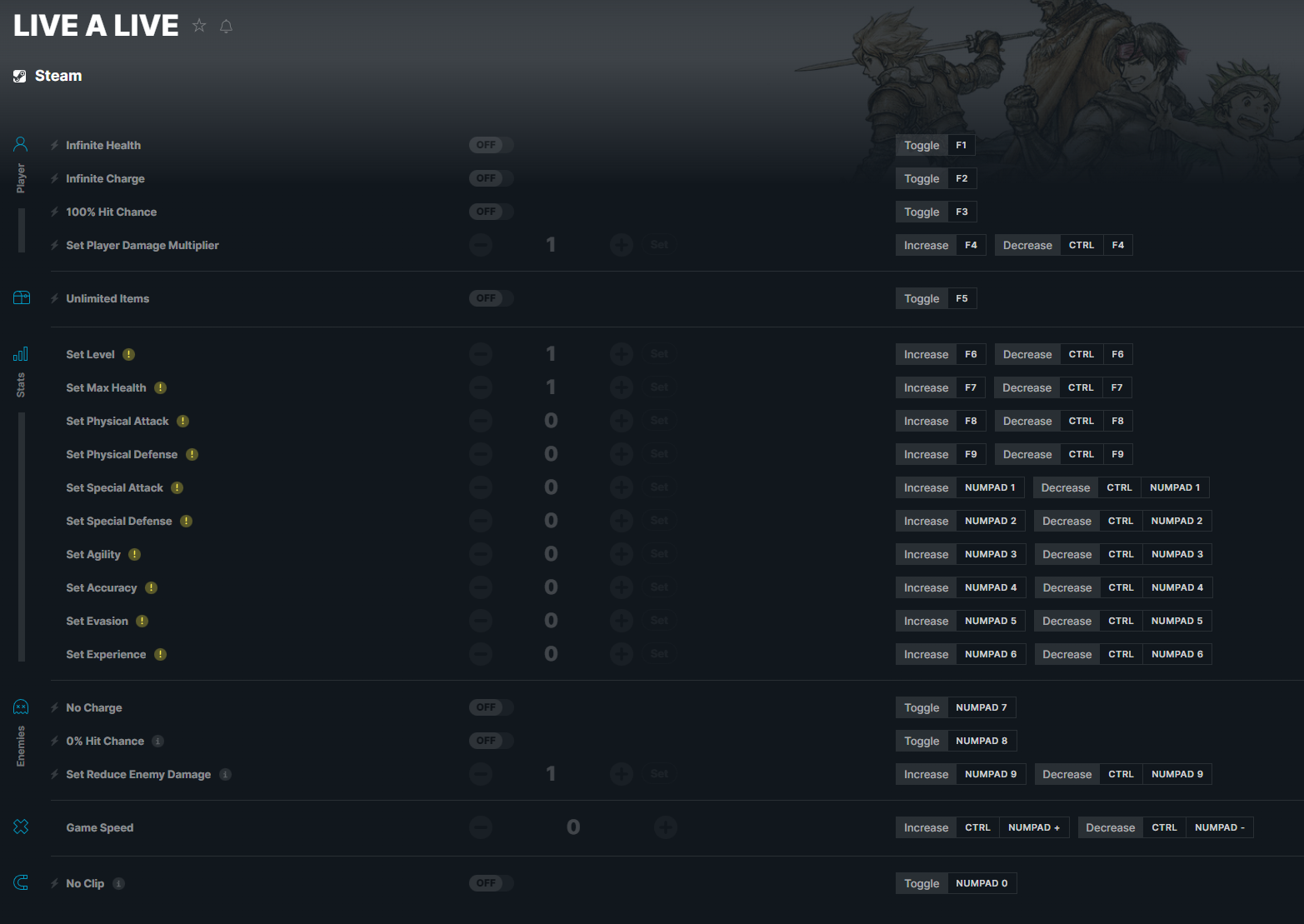The height and width of the screenshot is (924, 1304).
Task: Select the Player category icon
Action: (21, 144)
